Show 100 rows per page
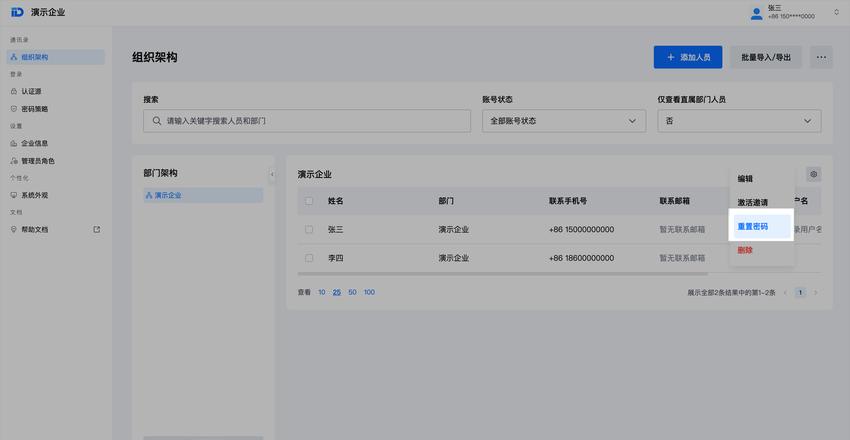Image resolution: width=850 pixels, height=440 pixels. [x=369, y=292]
